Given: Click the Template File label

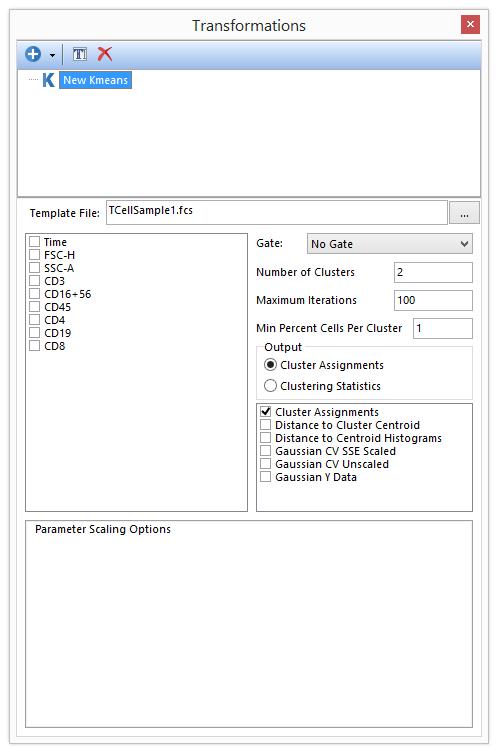Looking at the screenshot, I should (x=65, y=213).
